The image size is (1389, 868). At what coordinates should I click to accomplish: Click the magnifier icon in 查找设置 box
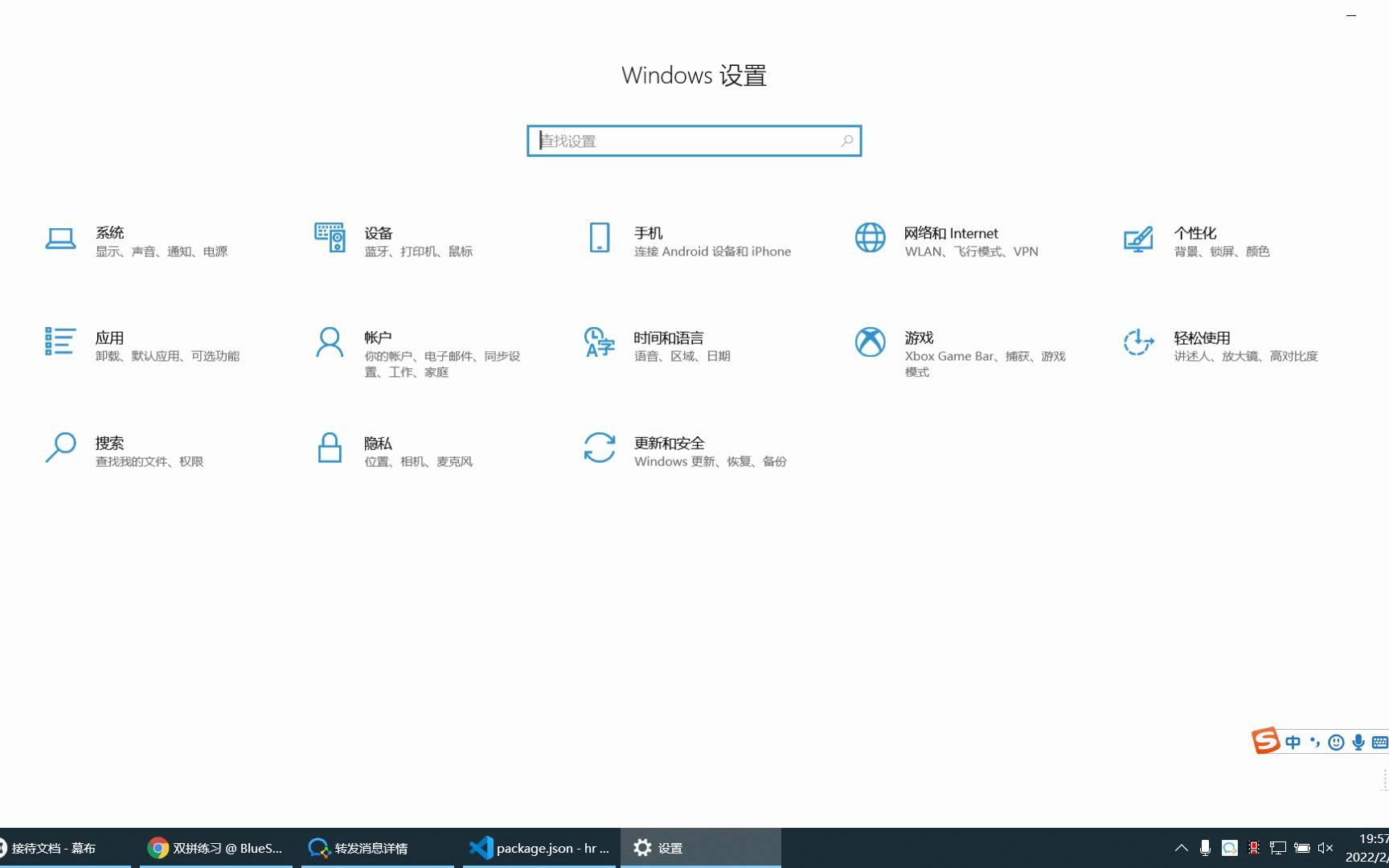[x=846, y=141]
